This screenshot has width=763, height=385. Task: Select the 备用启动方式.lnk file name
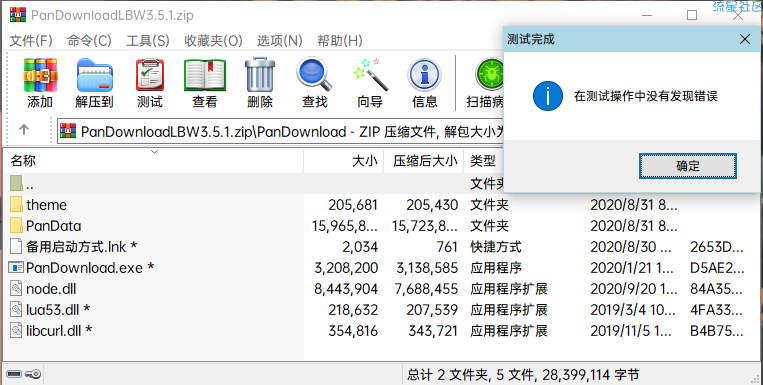pyautogui.click(x=81, y=247)
